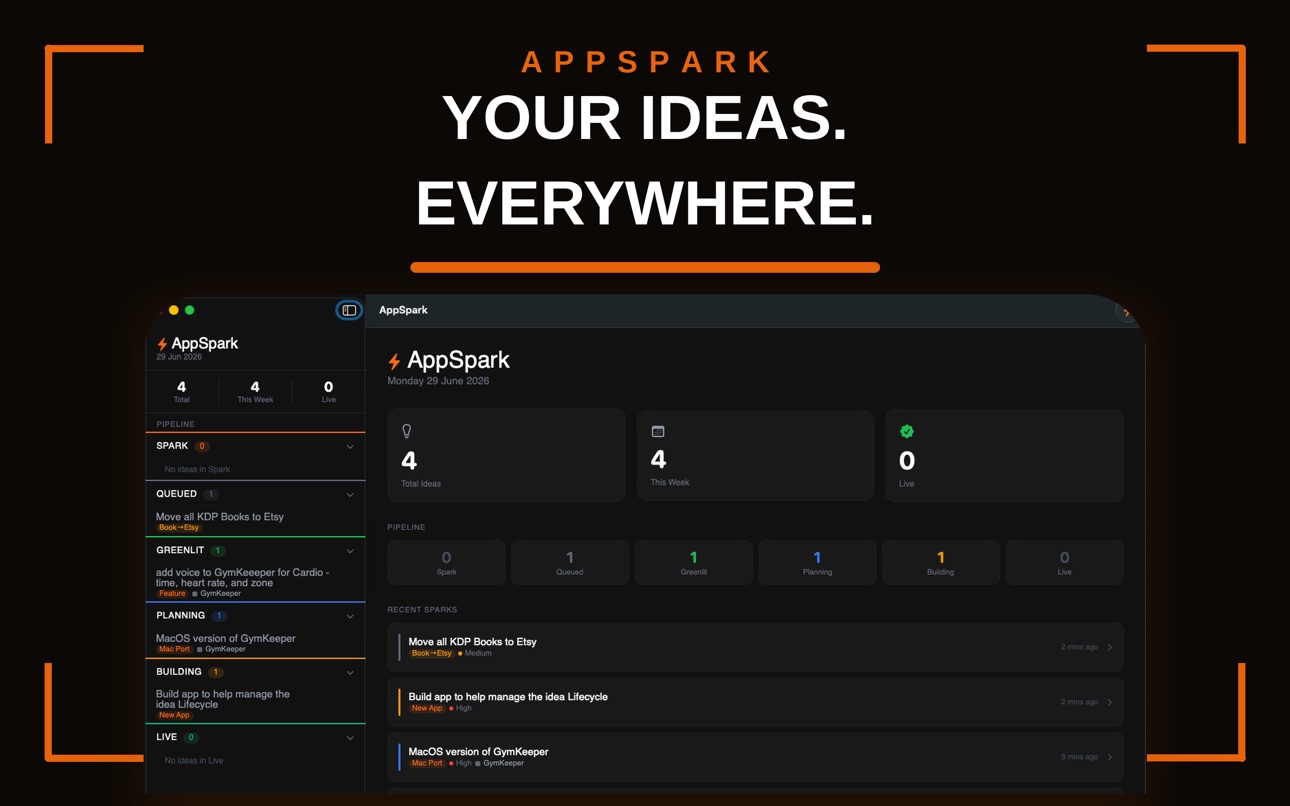
Task: Open arrow on recent Move all KDP Books row
Action: pyautogui.click(x=1110, y=647)
